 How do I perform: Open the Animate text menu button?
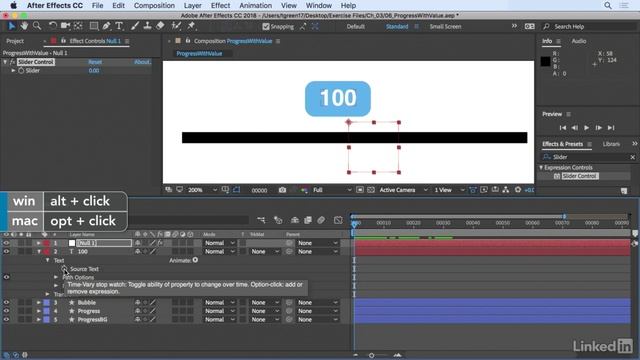[195, 260]
